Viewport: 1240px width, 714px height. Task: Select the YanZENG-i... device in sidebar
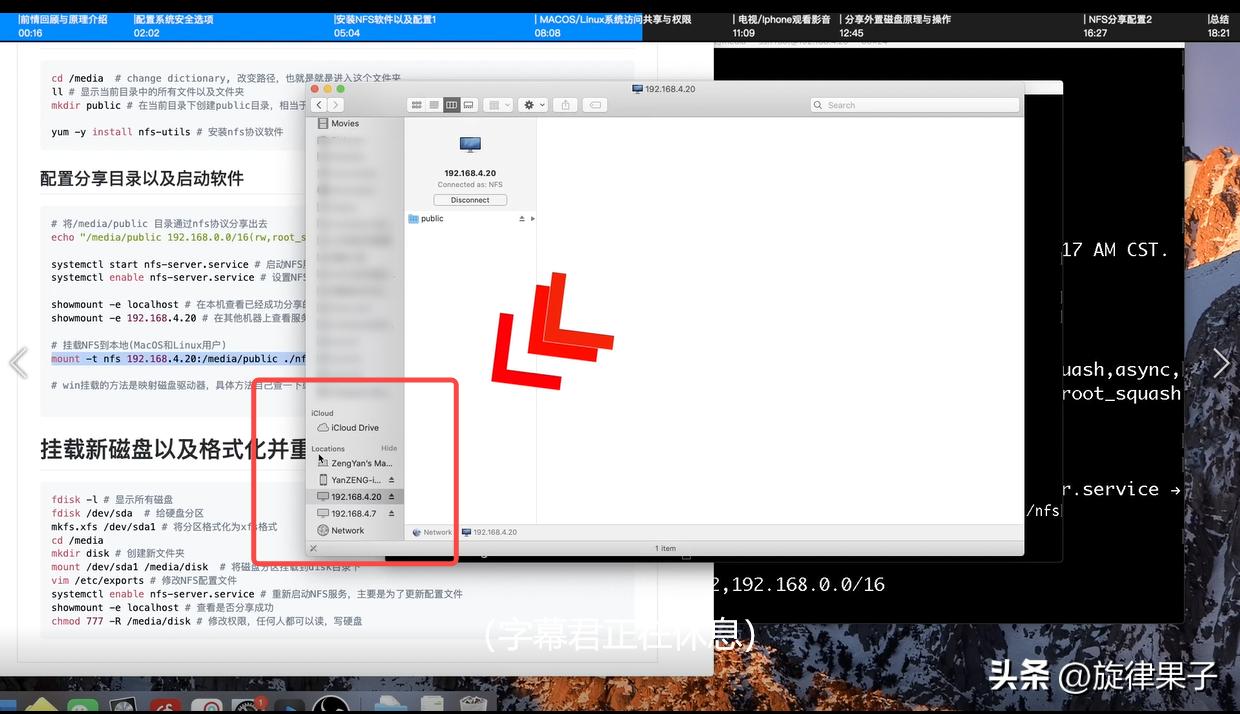(350, 480)
